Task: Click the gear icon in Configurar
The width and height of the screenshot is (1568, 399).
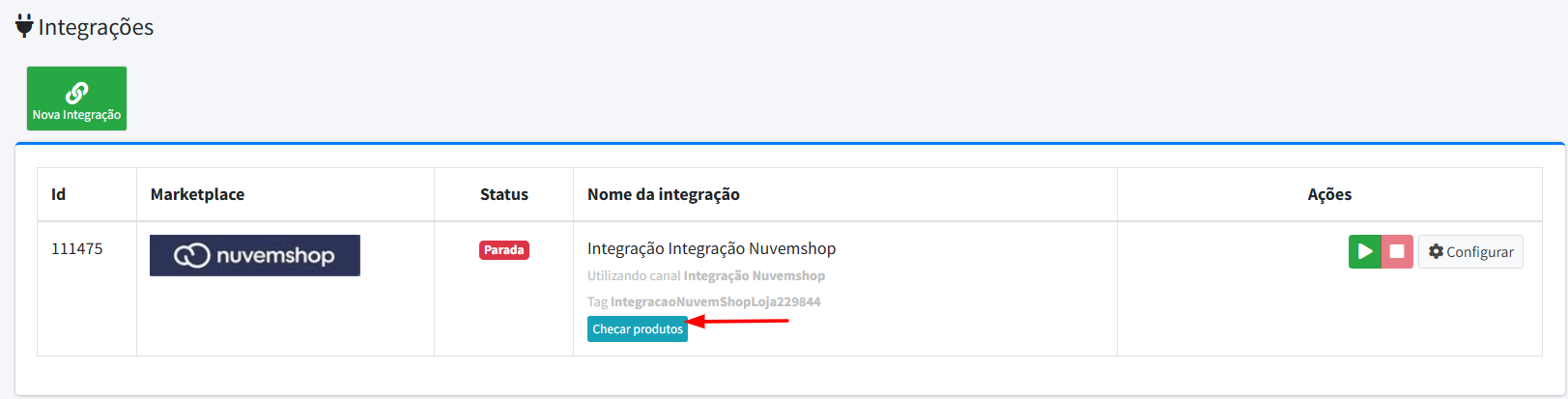Action: point(1436,251)
